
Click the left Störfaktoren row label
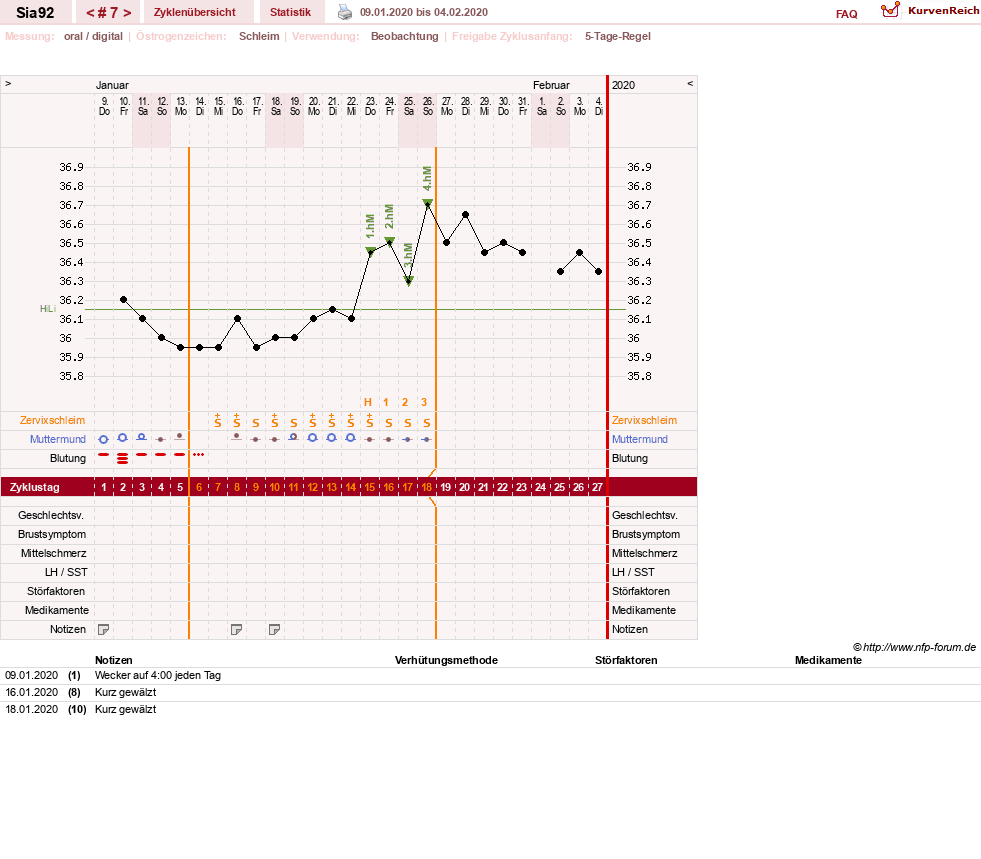click(x=58, y=591)
